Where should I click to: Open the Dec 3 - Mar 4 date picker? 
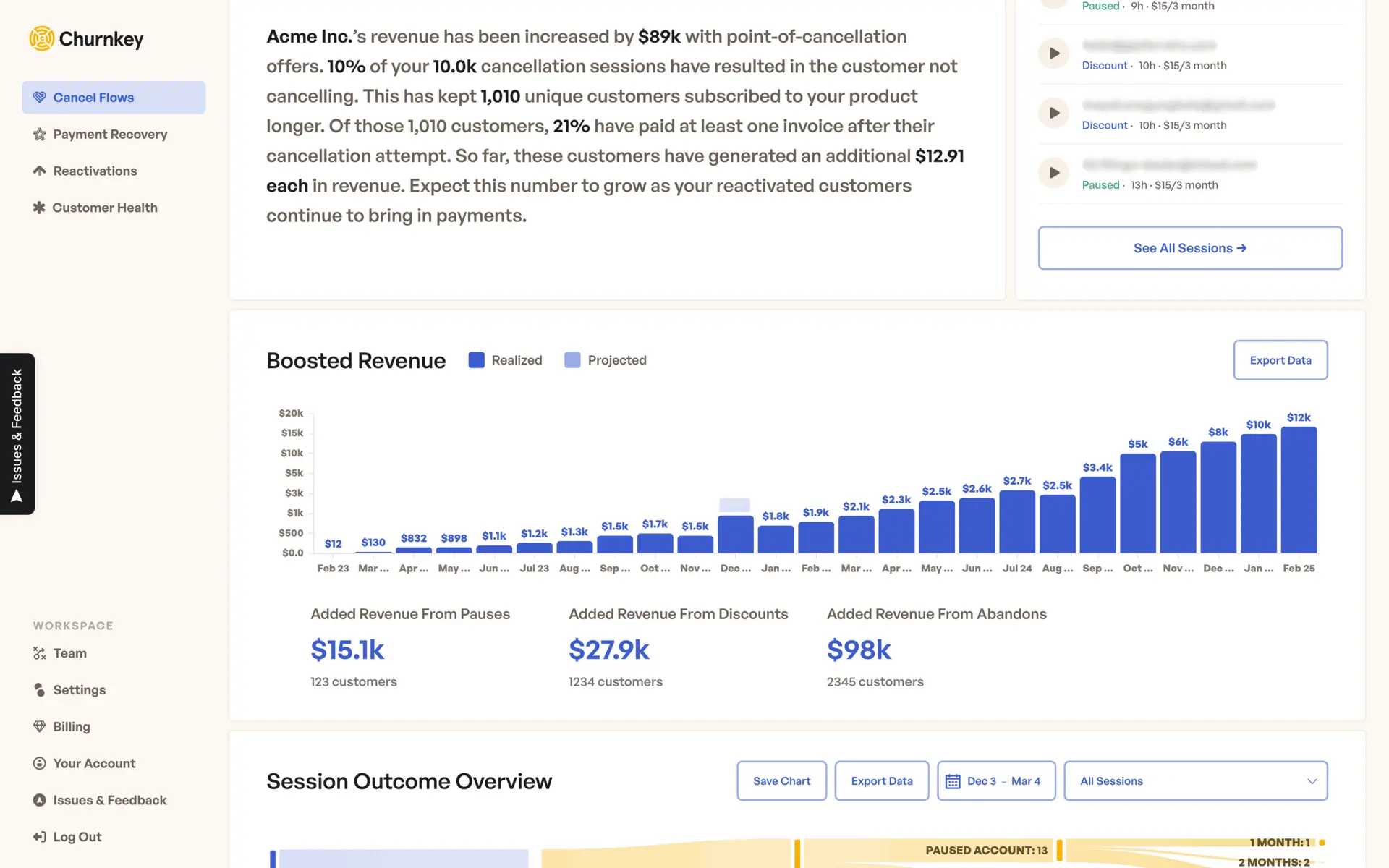1003,781
